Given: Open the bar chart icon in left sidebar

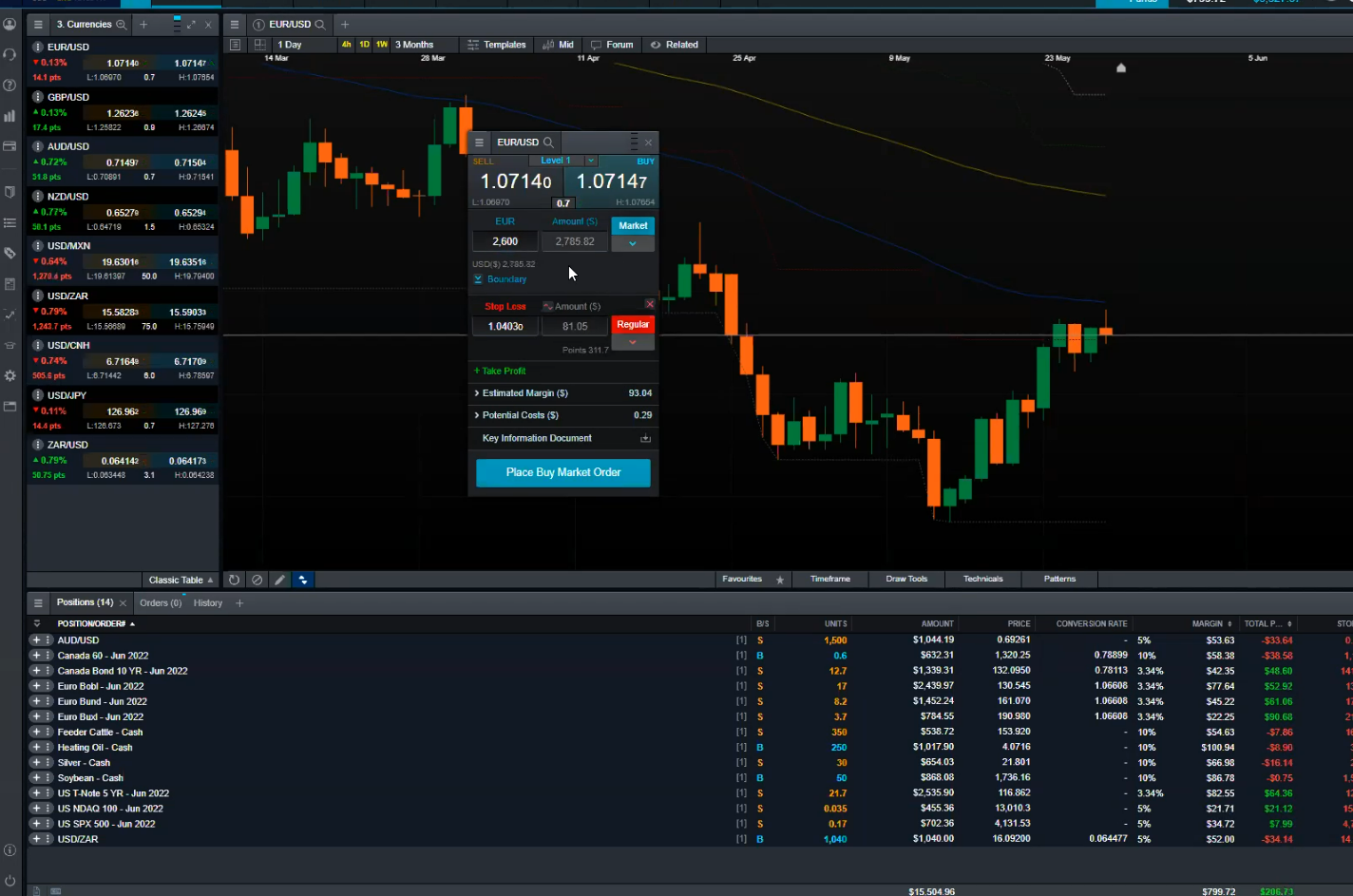Looking at the screenshot, I should click(10, 116).
